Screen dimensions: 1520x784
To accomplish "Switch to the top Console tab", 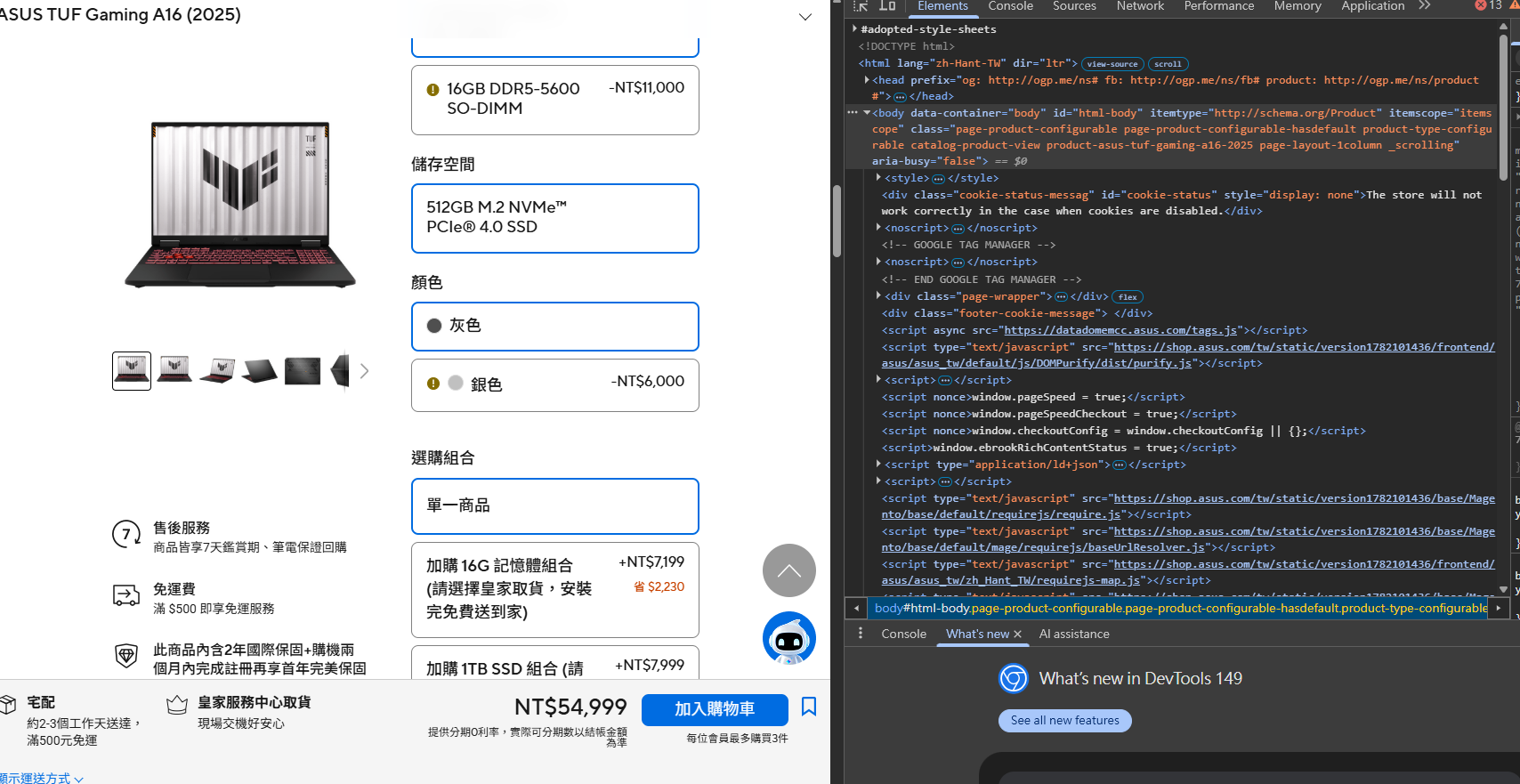I will 1010,6.
